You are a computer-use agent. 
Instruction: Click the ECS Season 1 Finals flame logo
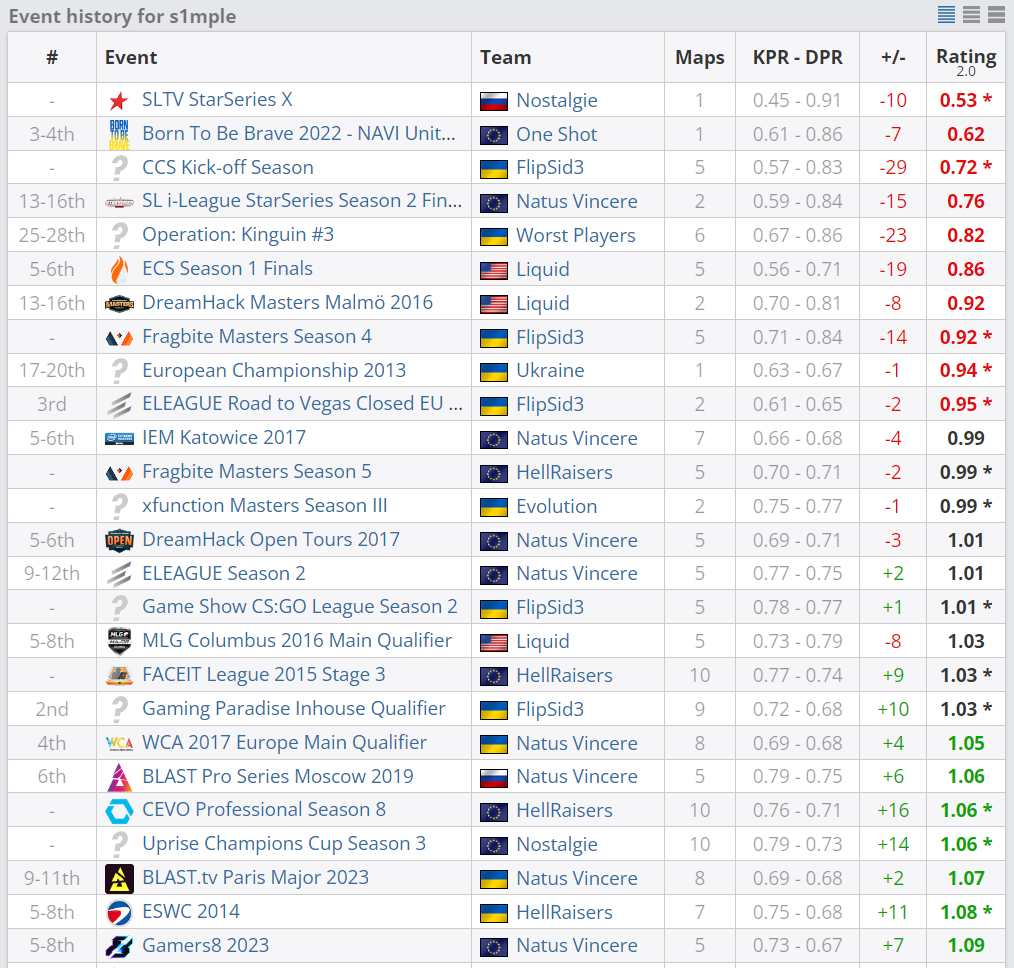click(x=119, y=269)
